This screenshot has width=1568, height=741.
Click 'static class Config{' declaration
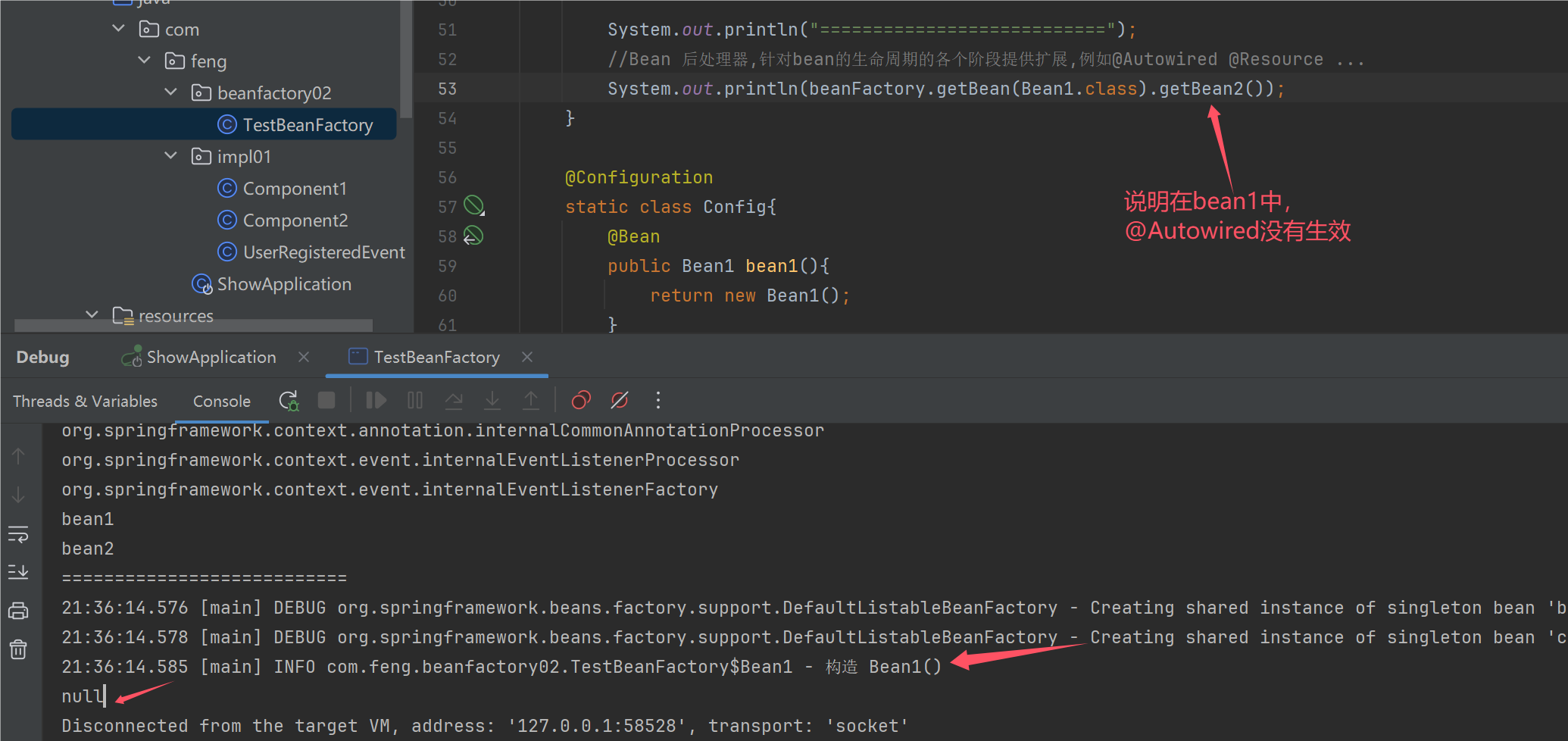pyautogui.click(x=670, y=207)
